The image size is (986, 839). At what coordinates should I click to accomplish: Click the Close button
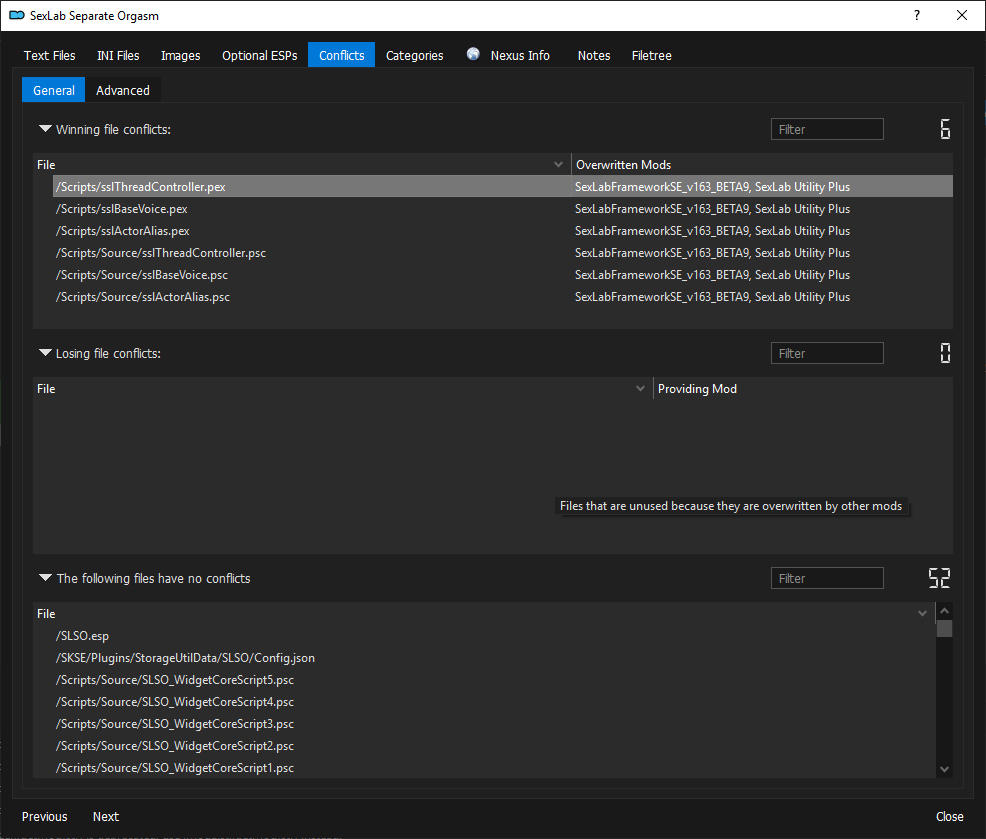click(x=950, y=816)
